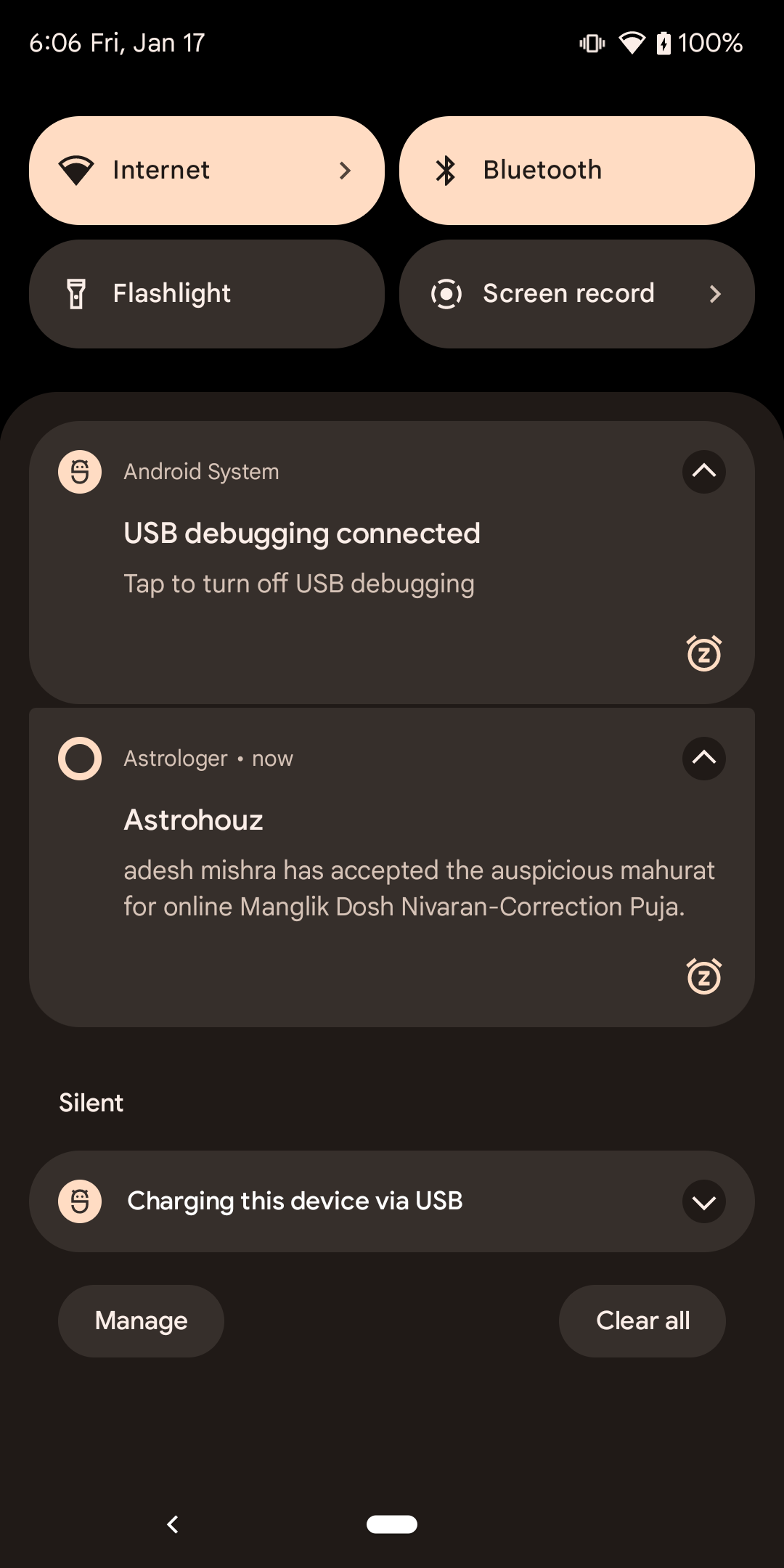Expand the Charging this device via USB notification
This screenshot has height=1568, width=784.
click(x=703, y=1201)
